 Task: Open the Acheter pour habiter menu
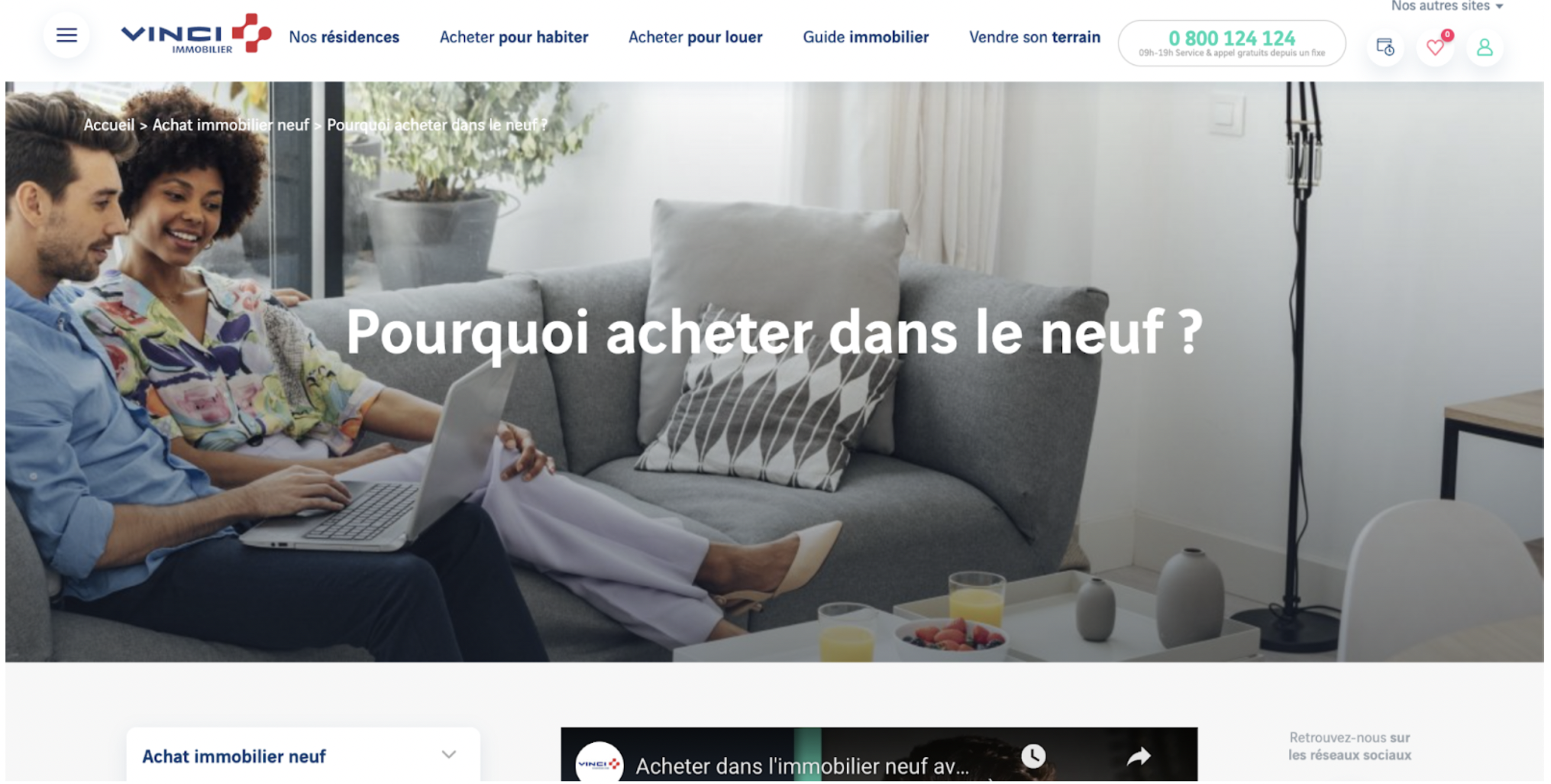[513, 37]
